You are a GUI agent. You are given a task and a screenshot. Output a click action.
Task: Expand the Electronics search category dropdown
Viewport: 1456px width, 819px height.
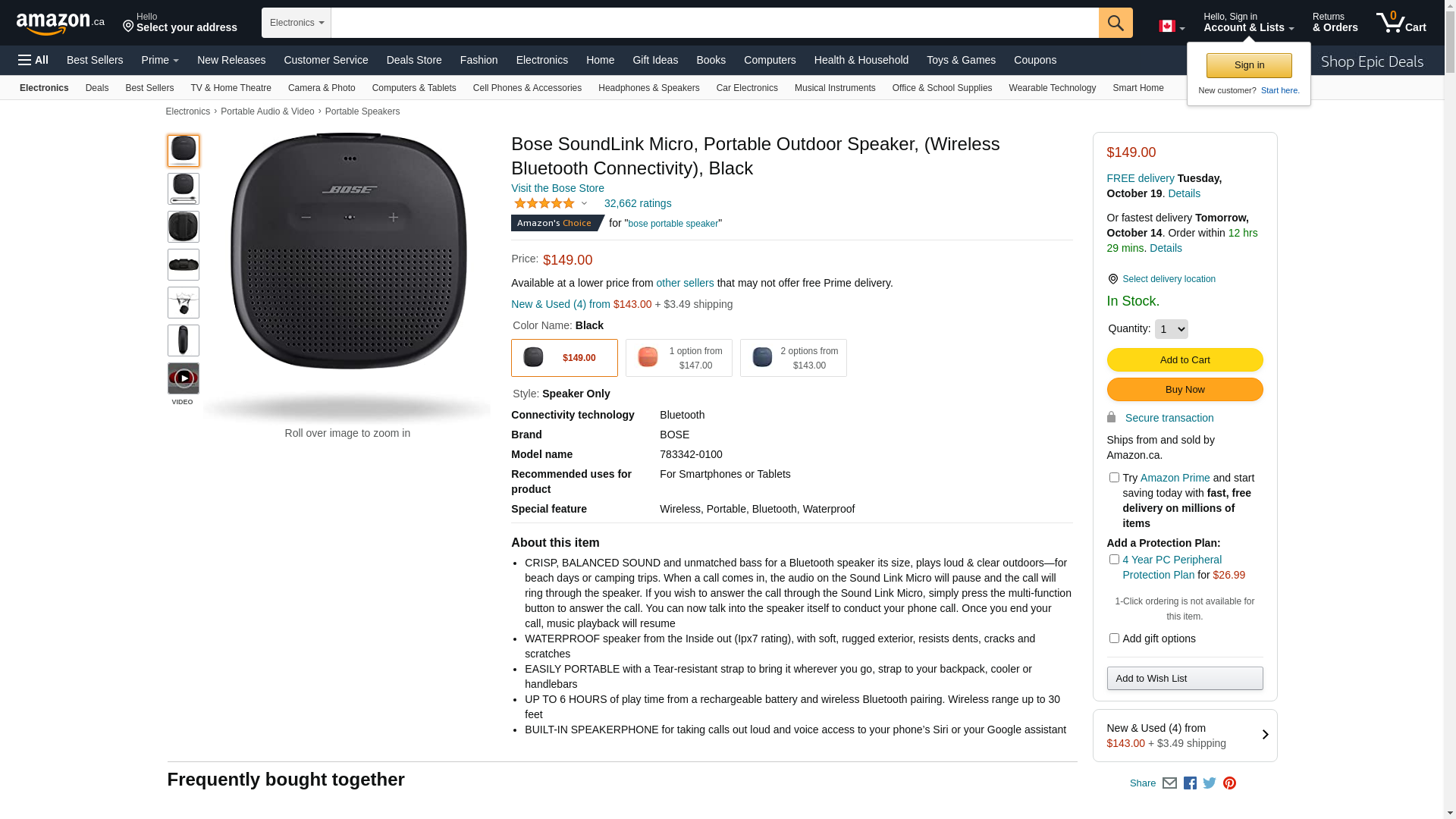click(x=297, y=23)
